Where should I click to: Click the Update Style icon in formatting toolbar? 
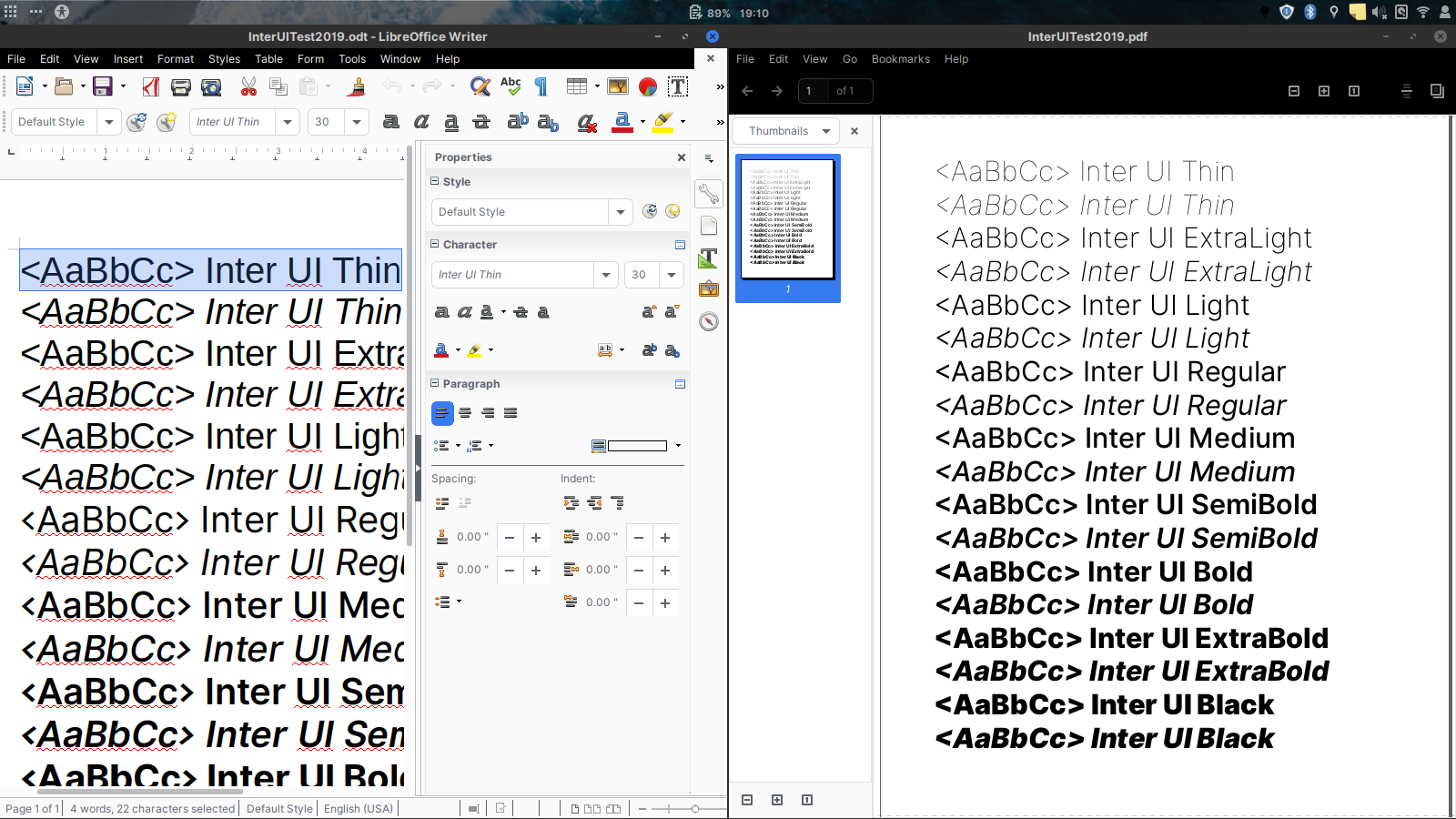coord(136,122)
